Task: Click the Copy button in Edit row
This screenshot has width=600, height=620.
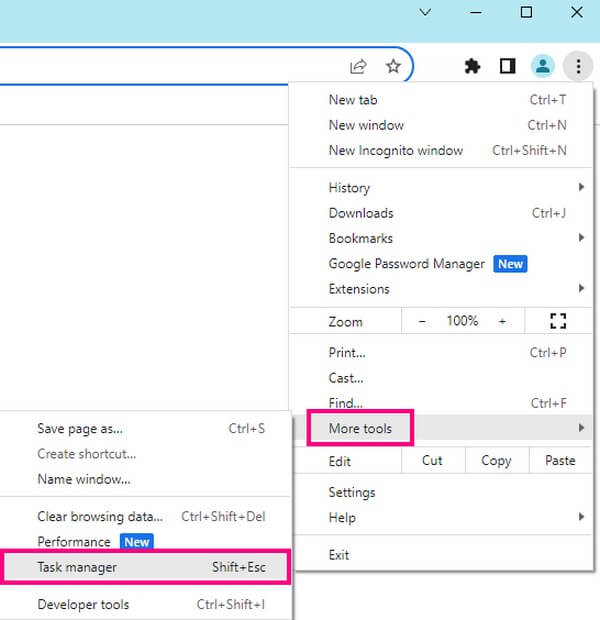Action: pos(496,461)
